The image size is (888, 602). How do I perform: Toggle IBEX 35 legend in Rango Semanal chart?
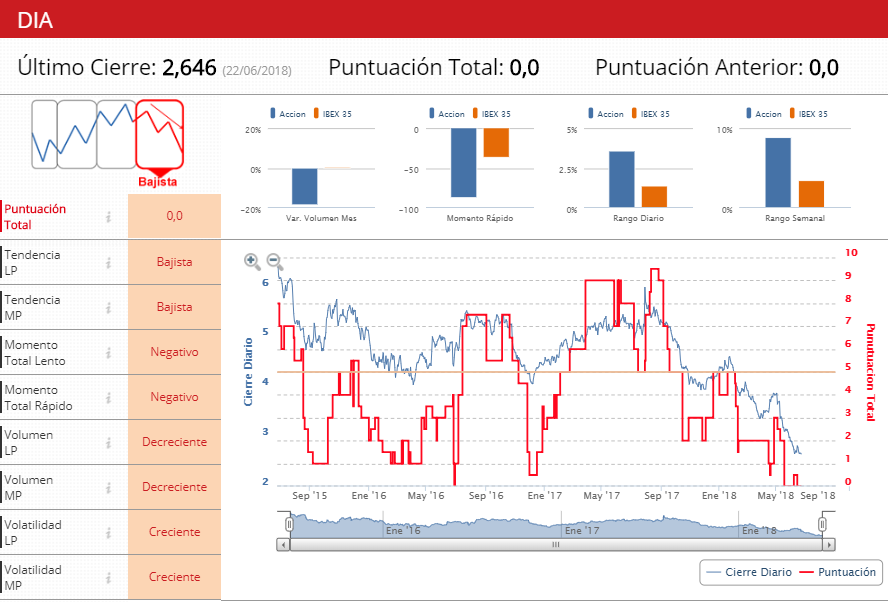point(809,114)
